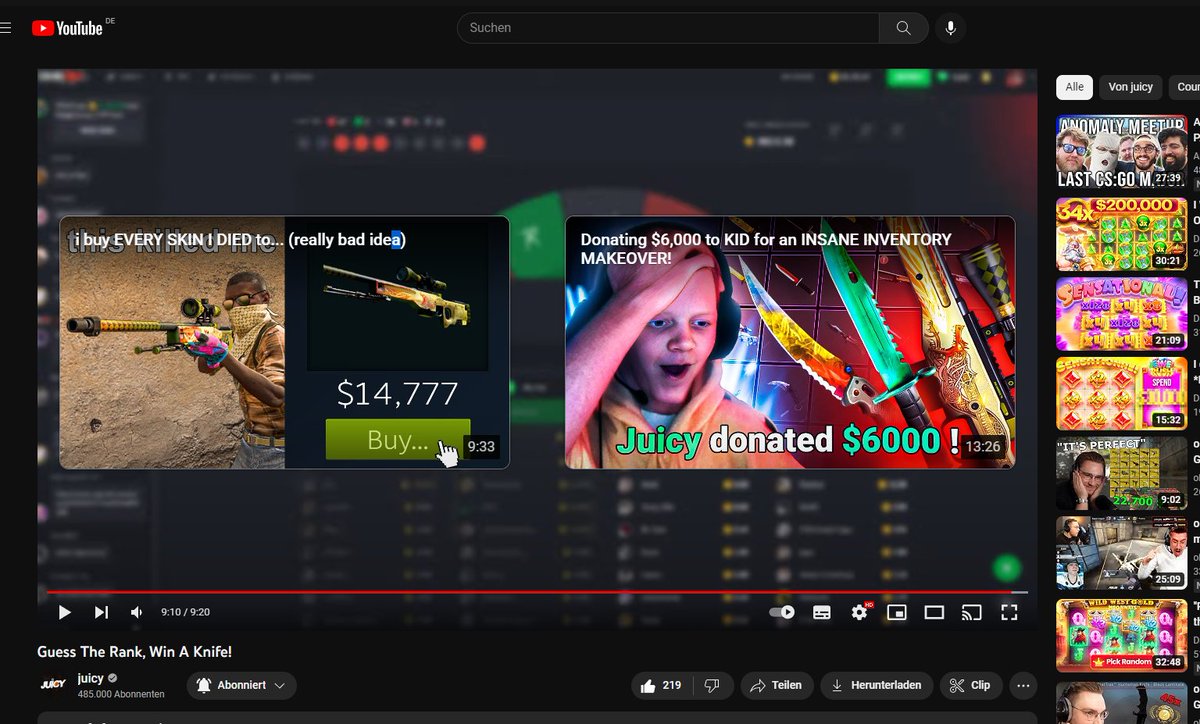Open Pick Random video thumbnail 32:48

[x=1122, y=635]
